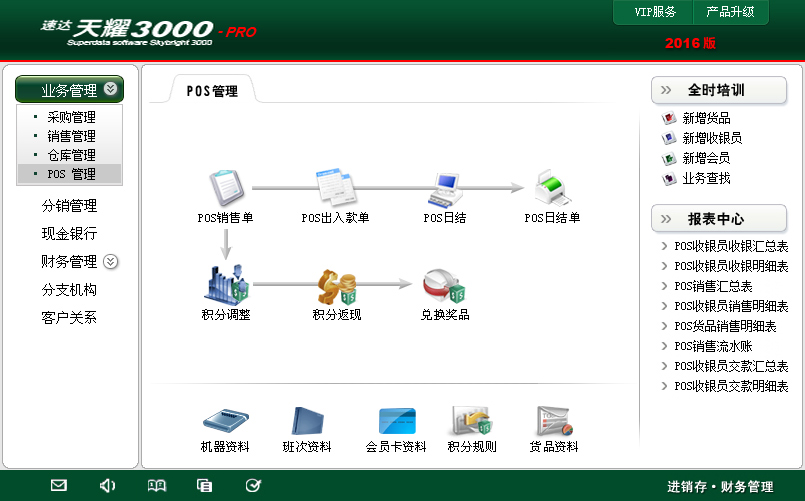Click chevron beside POS销售流水账

664,346
